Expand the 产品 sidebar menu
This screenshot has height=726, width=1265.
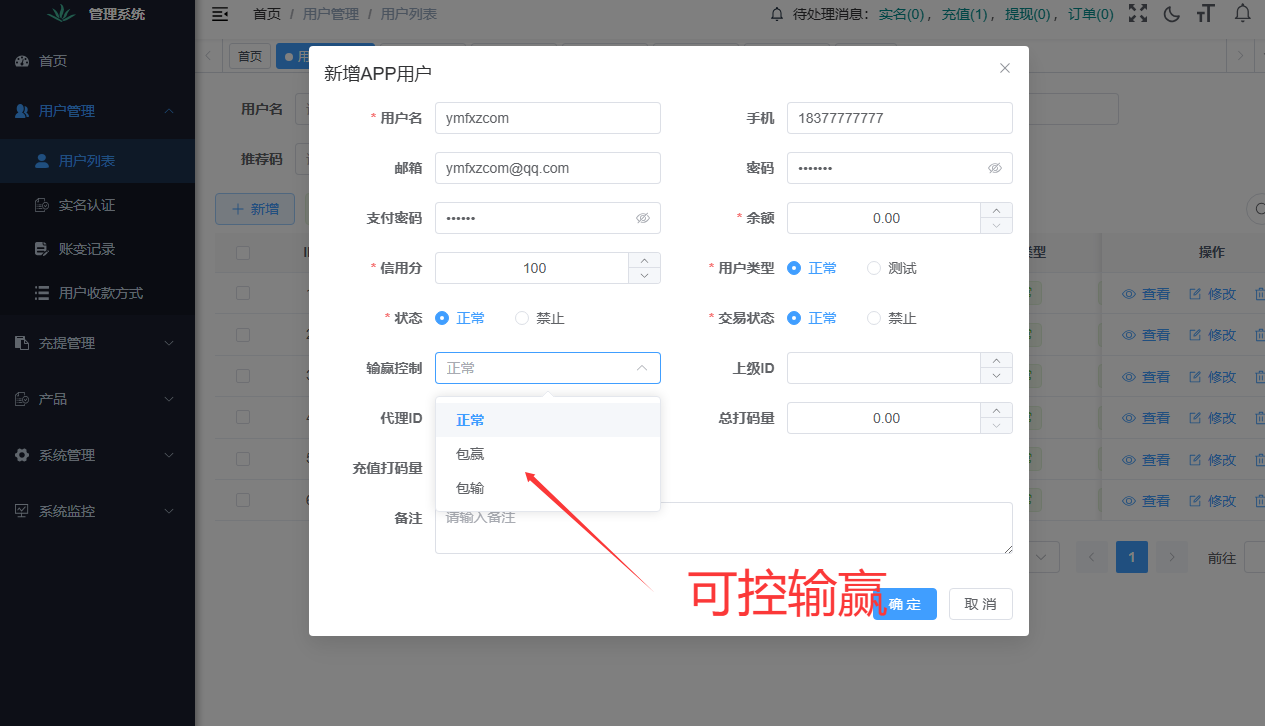point(169,399)
